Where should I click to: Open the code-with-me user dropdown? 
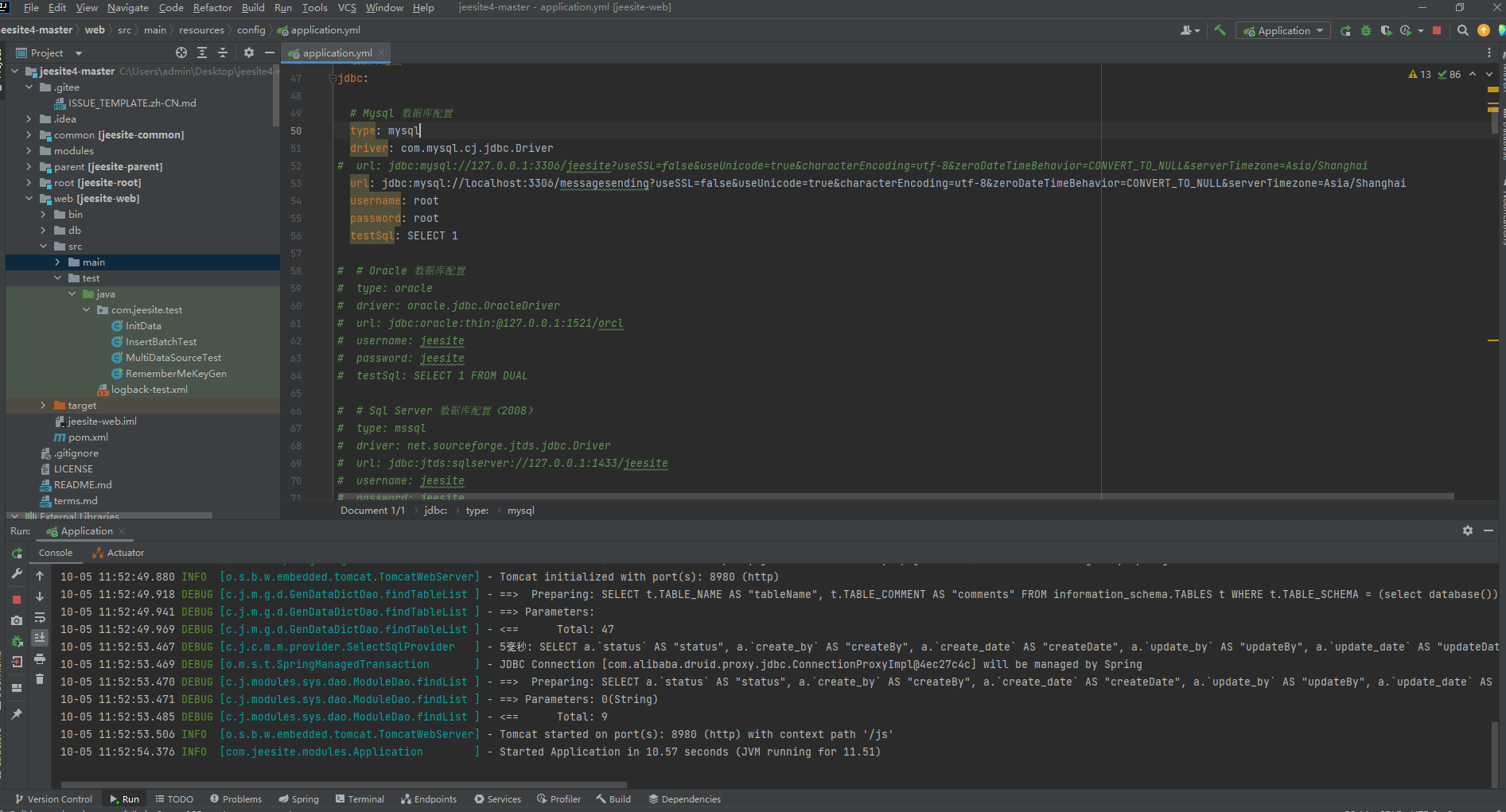(1190, 30)
